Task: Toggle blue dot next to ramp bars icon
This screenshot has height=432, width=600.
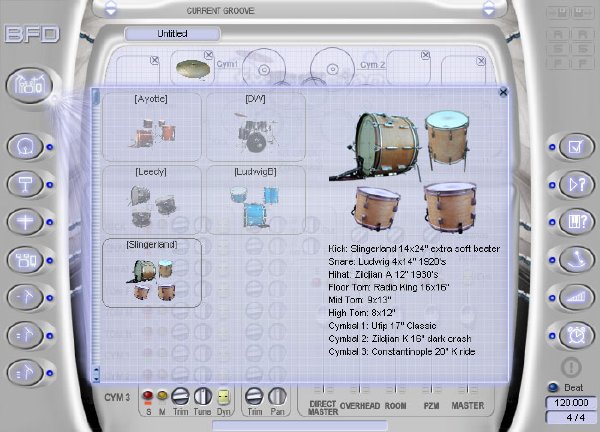Action: coord(552,298)
